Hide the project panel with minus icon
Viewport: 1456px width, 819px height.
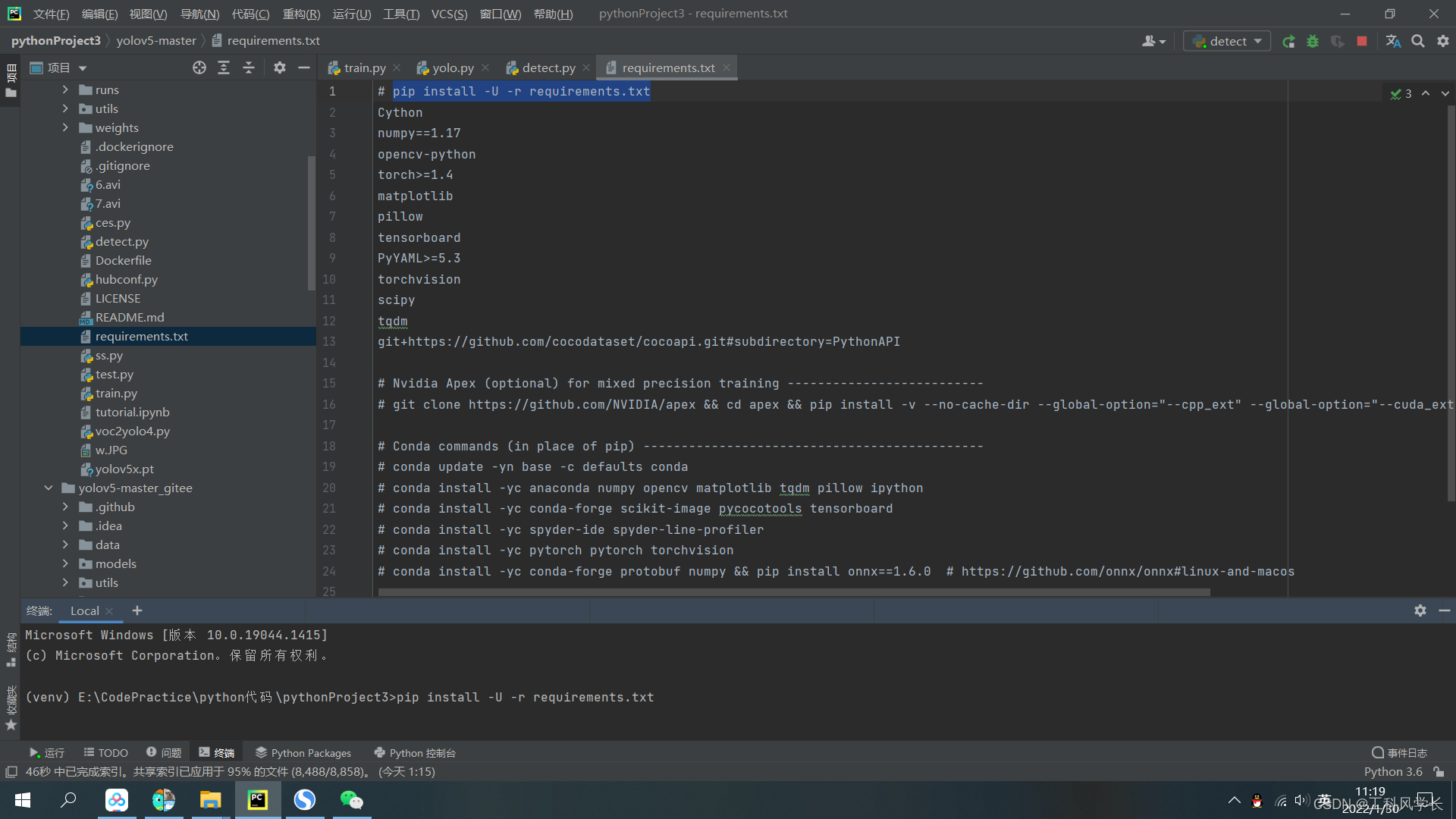coord(304,68)
